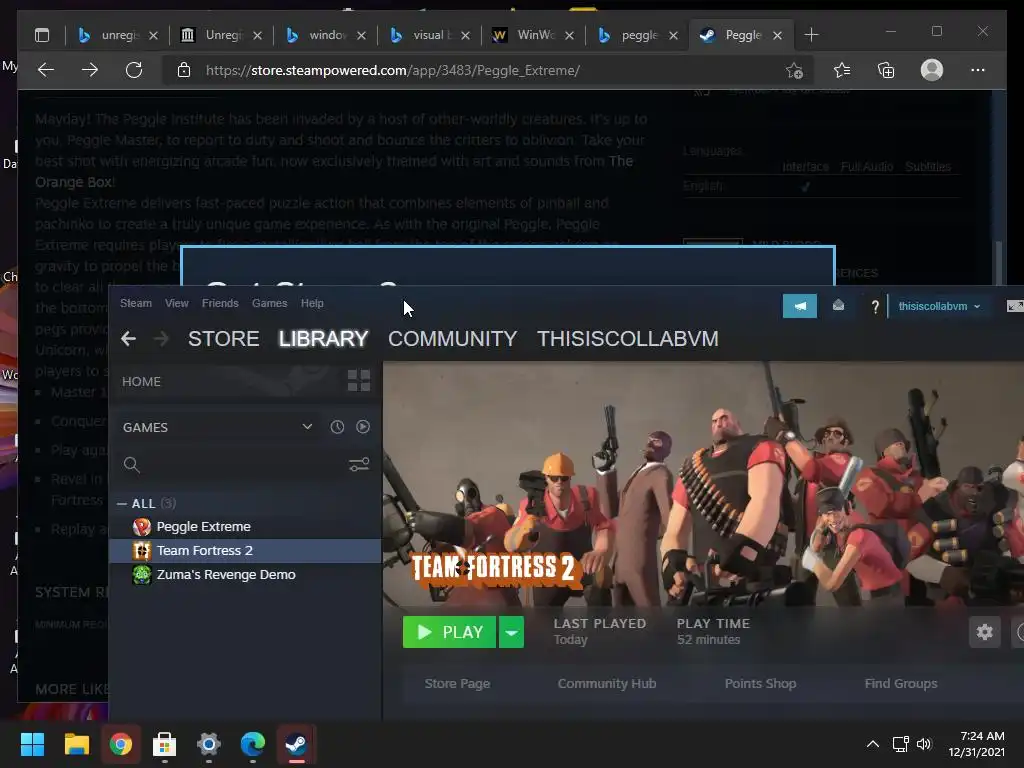
Task: Click Edge browser forward arrow
Action: click(90, 70)
